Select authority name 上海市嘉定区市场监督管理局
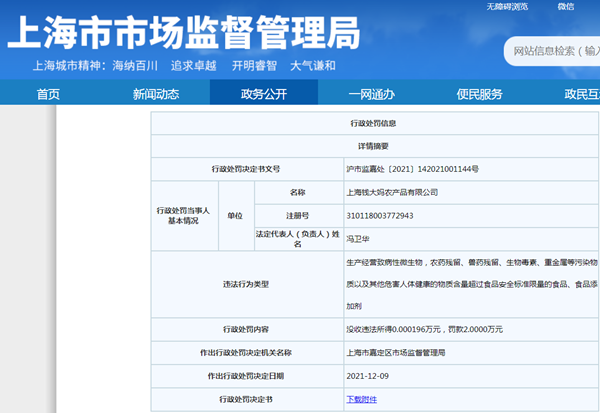The image size is (600, 413). [396, 353]
